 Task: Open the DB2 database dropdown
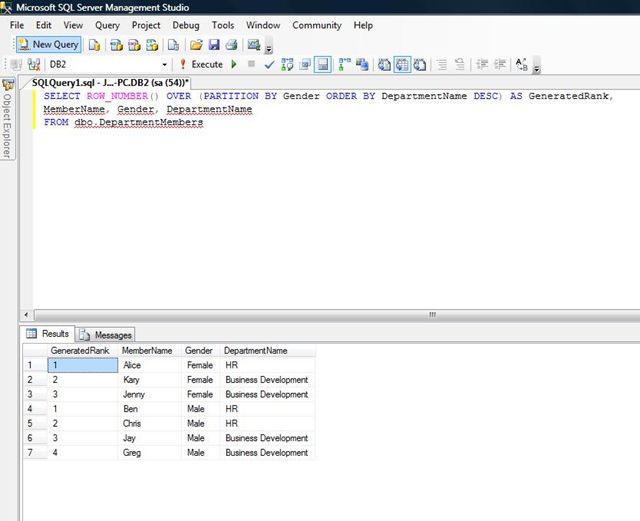165,65
